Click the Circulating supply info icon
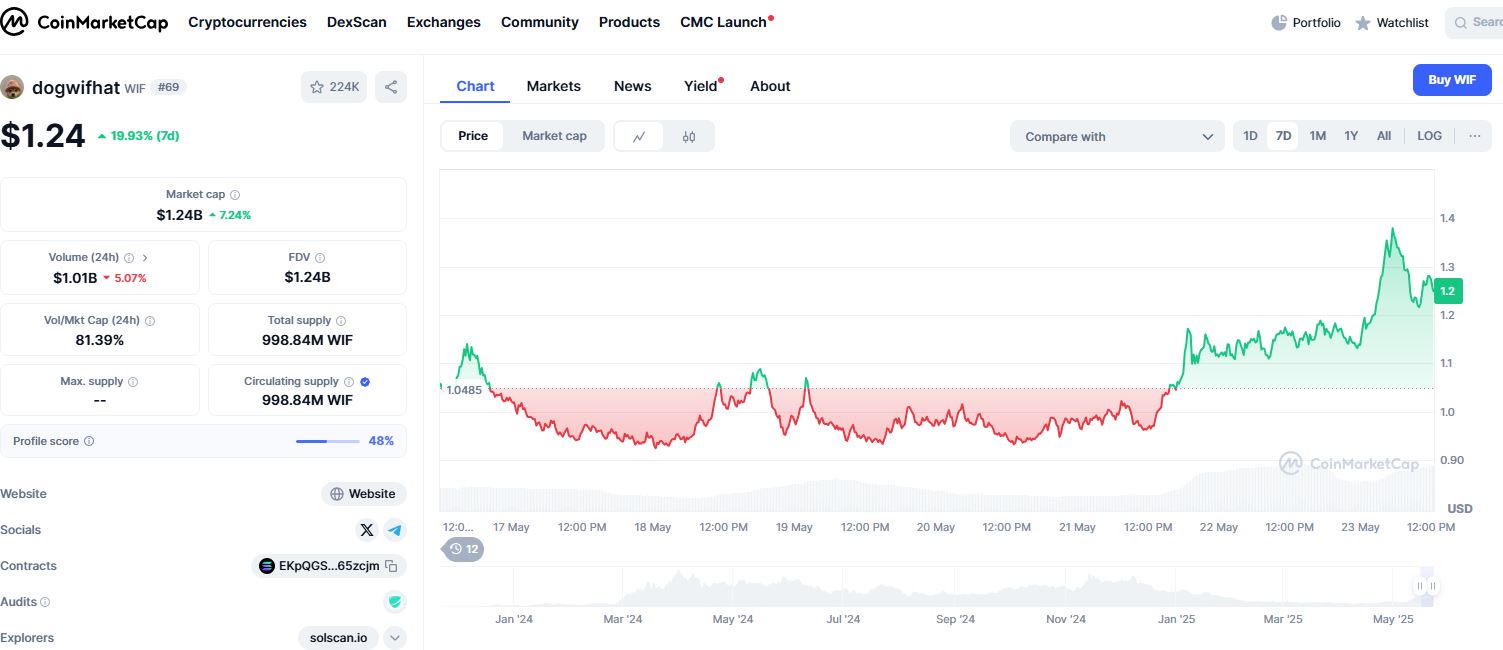 [348, 382]
